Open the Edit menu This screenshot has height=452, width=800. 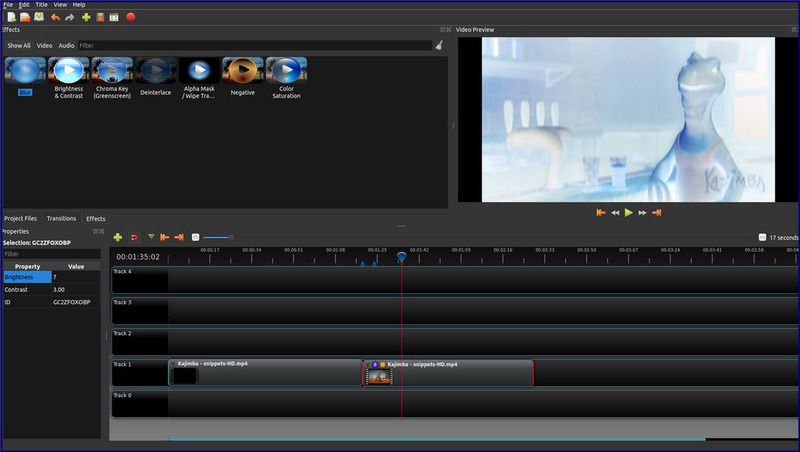coord(24,5)
